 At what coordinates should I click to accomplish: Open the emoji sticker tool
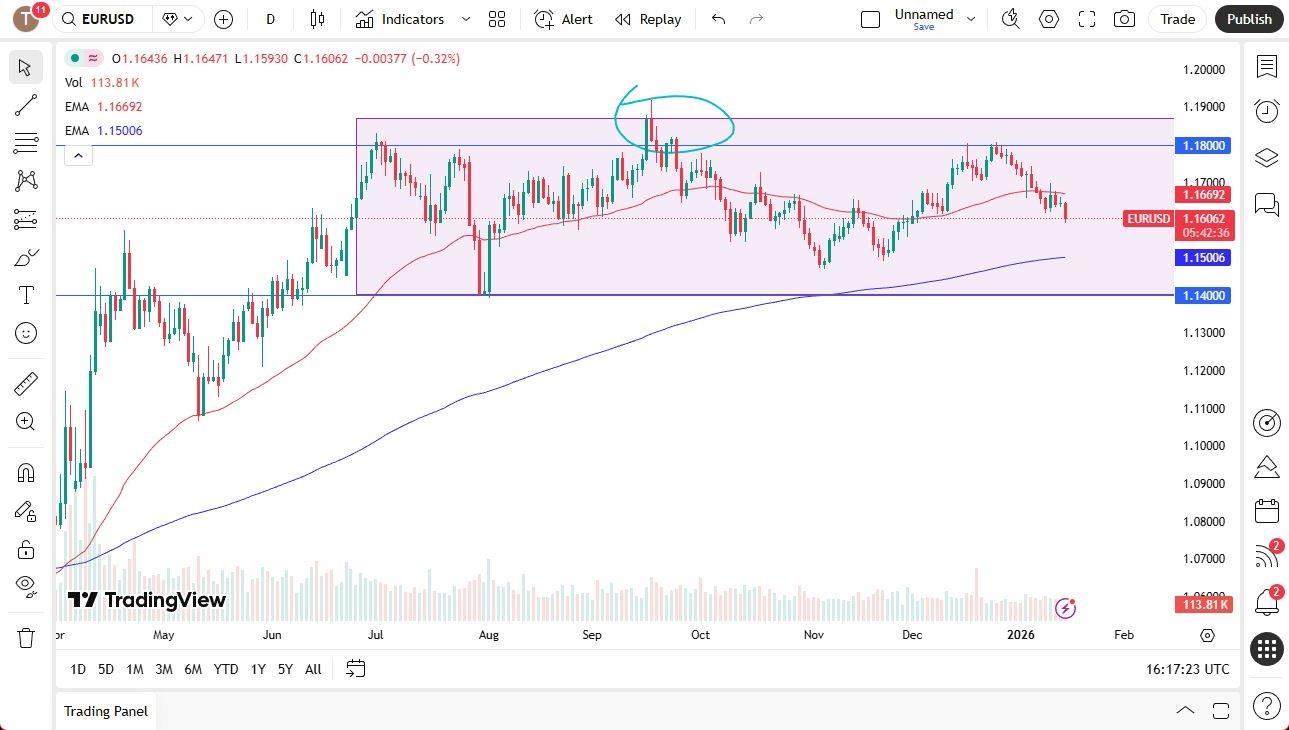[x=25, y=333]
